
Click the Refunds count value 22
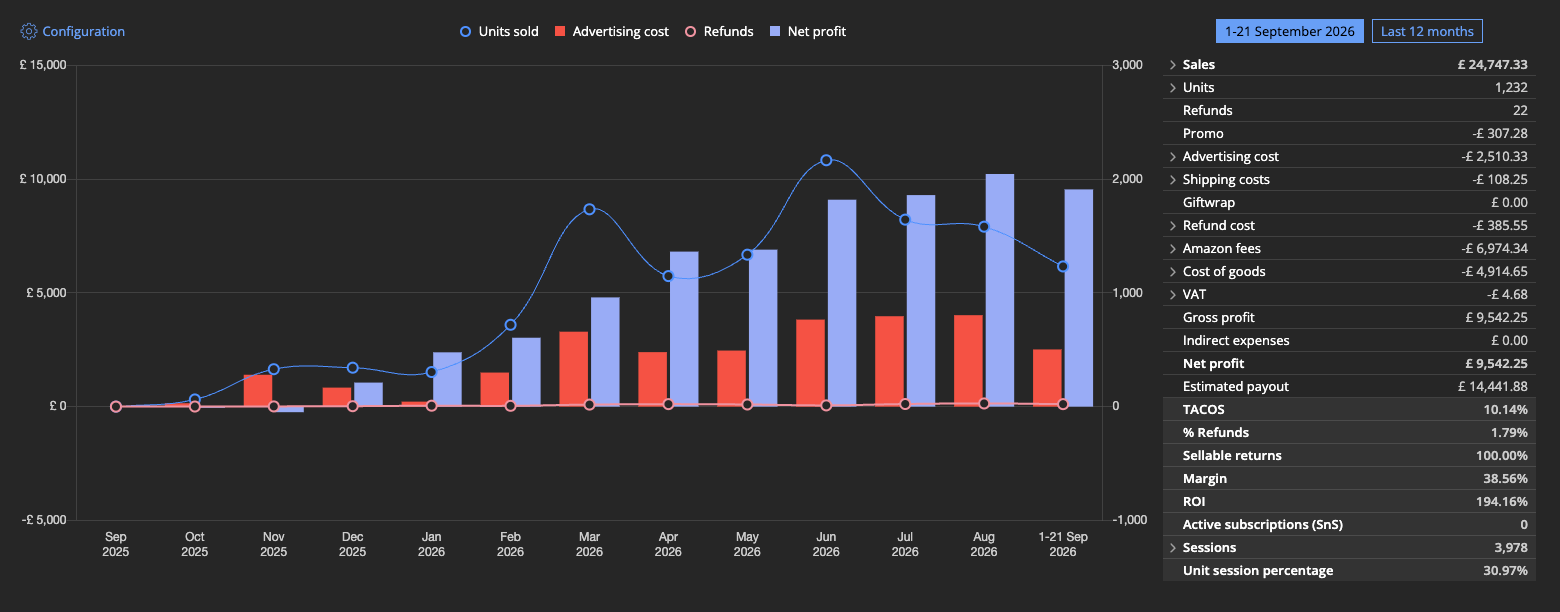point(1520,111)
